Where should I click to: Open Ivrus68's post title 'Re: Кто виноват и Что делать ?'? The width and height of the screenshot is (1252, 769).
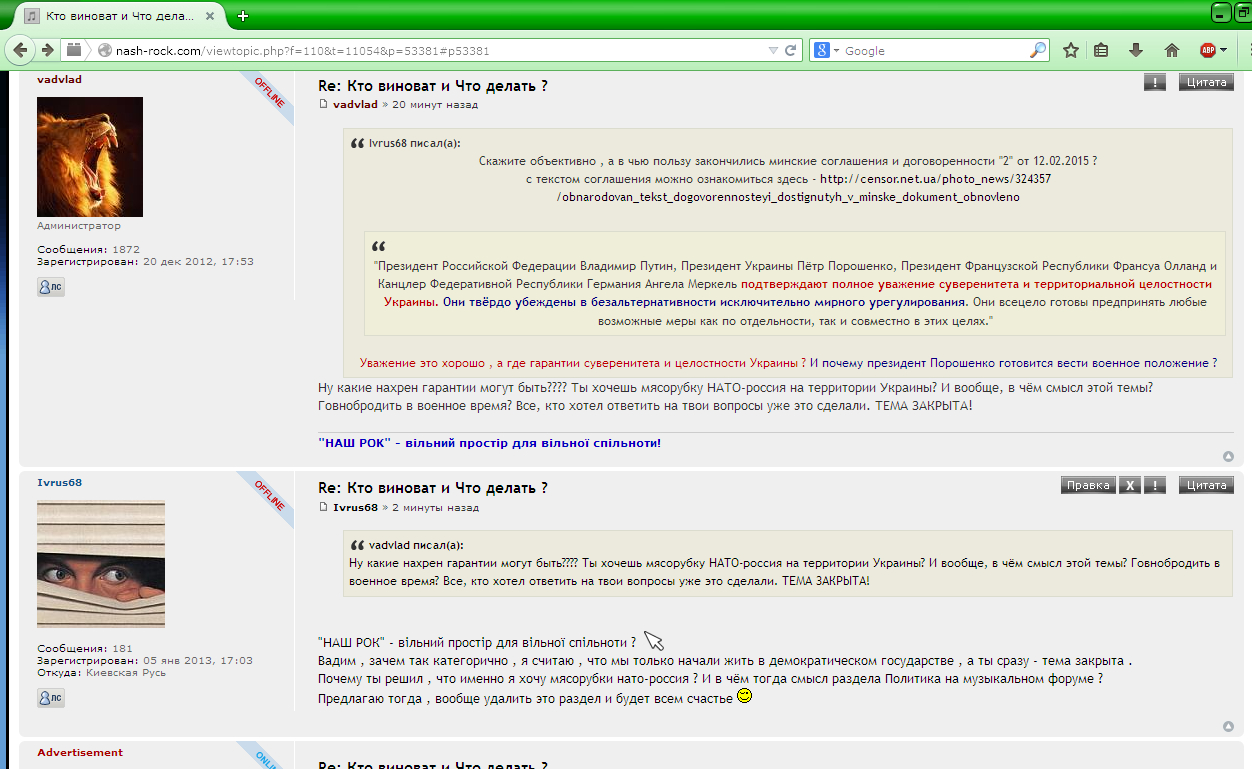(433, 488)
